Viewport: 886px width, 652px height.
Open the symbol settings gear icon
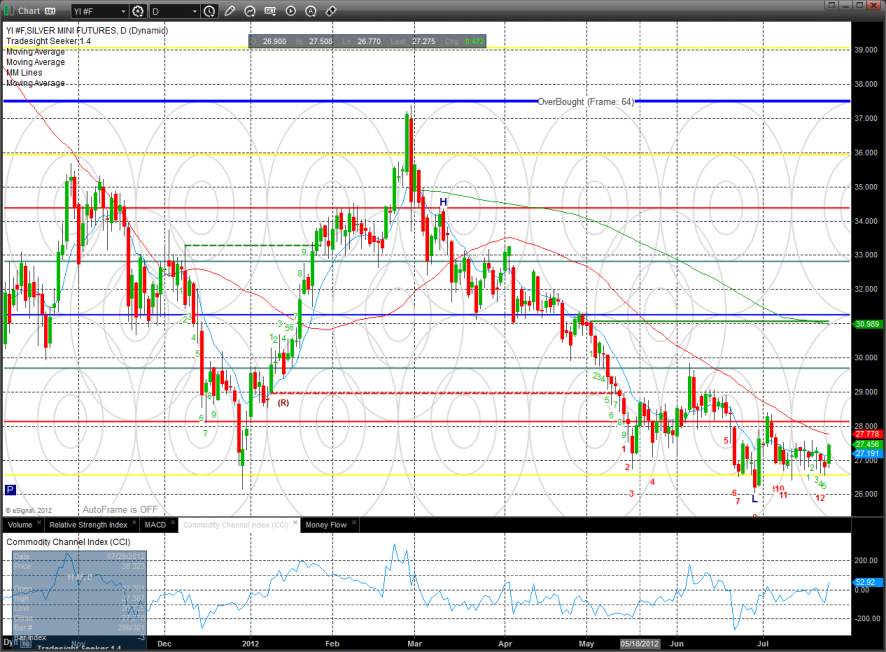click(x=137, y=11)
